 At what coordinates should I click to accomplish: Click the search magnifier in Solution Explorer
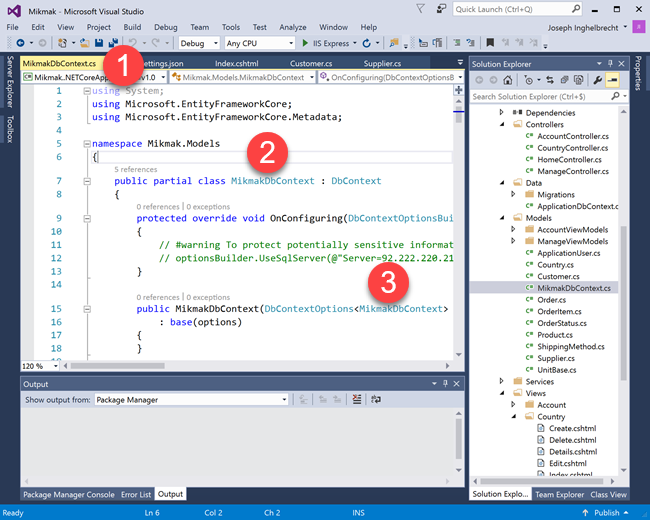click(x=616, y=96)
